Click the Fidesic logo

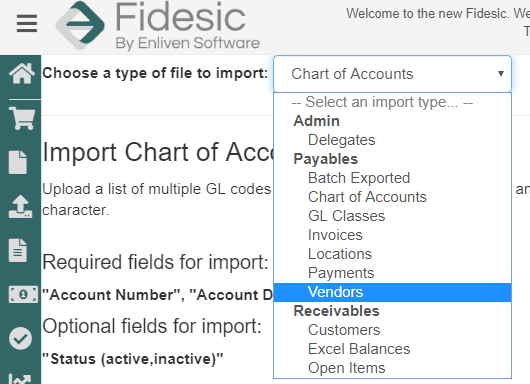[x=158, y=26]
